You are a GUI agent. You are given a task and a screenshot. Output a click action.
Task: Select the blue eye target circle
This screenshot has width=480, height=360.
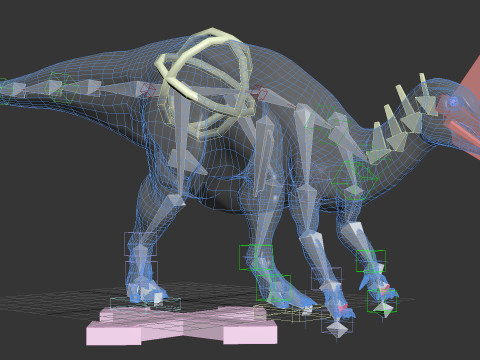tap(453, 101)
